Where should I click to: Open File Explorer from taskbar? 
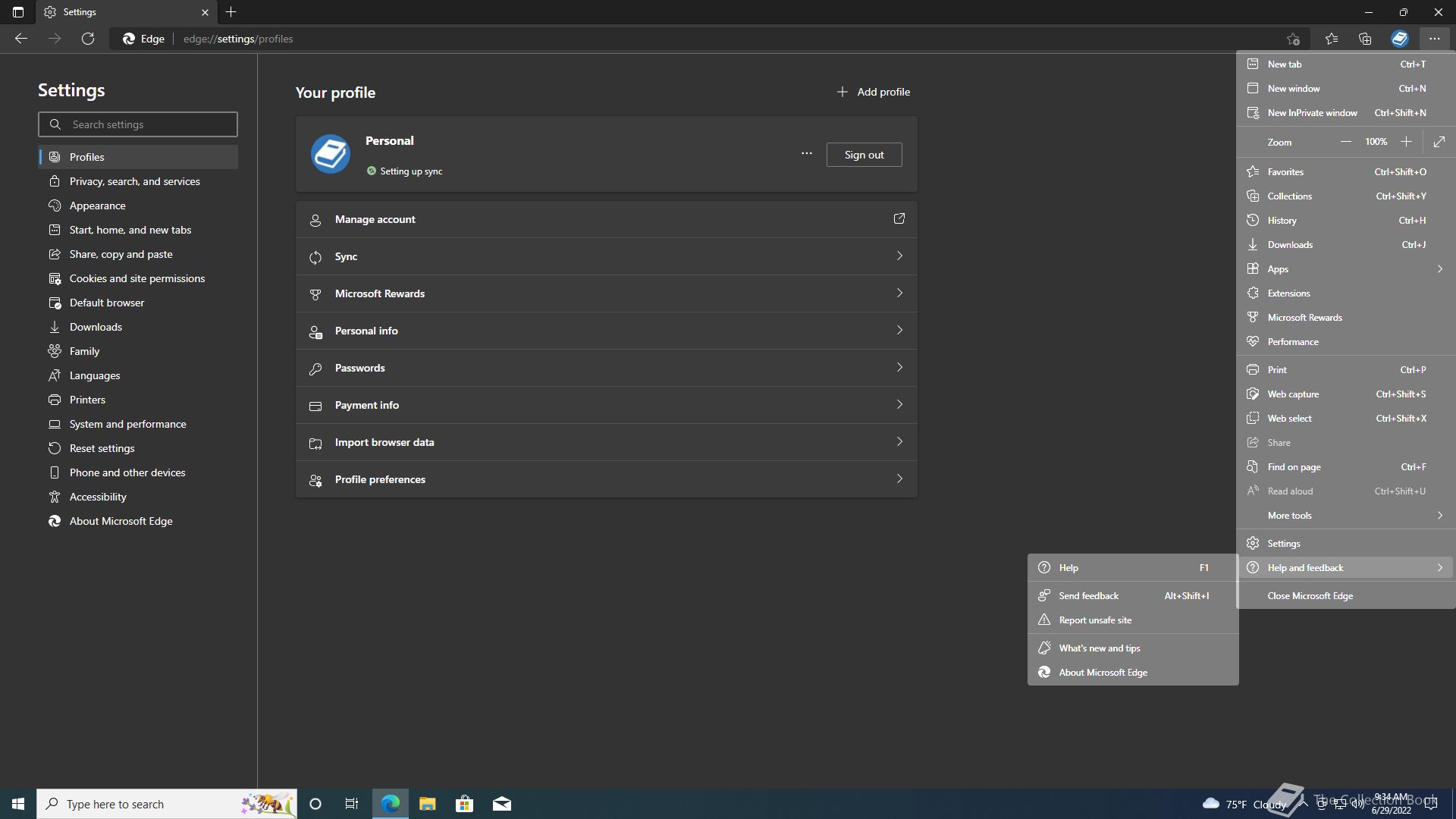[x=427, y=804]
